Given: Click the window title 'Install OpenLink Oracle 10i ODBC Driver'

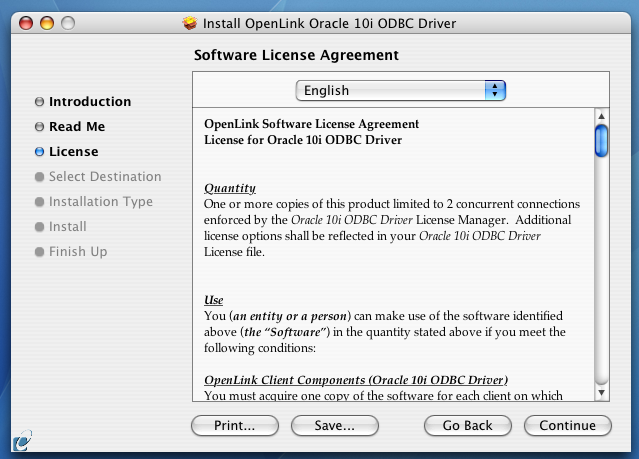Looking at the screenshot, I should coord(329,24).
